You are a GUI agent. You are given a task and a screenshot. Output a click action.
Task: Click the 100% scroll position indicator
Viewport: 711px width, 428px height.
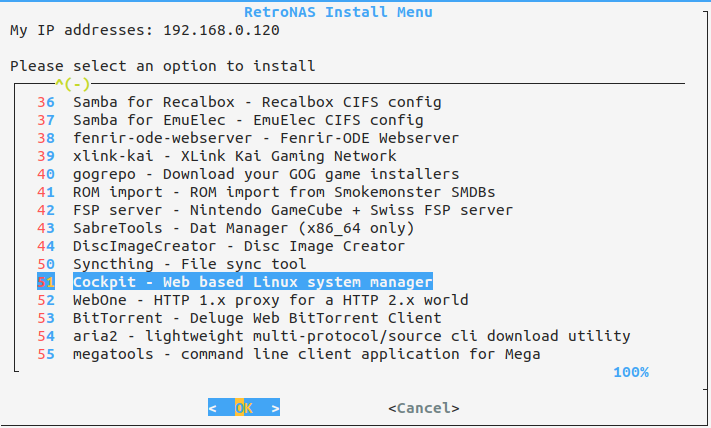[x=631, y=372]
